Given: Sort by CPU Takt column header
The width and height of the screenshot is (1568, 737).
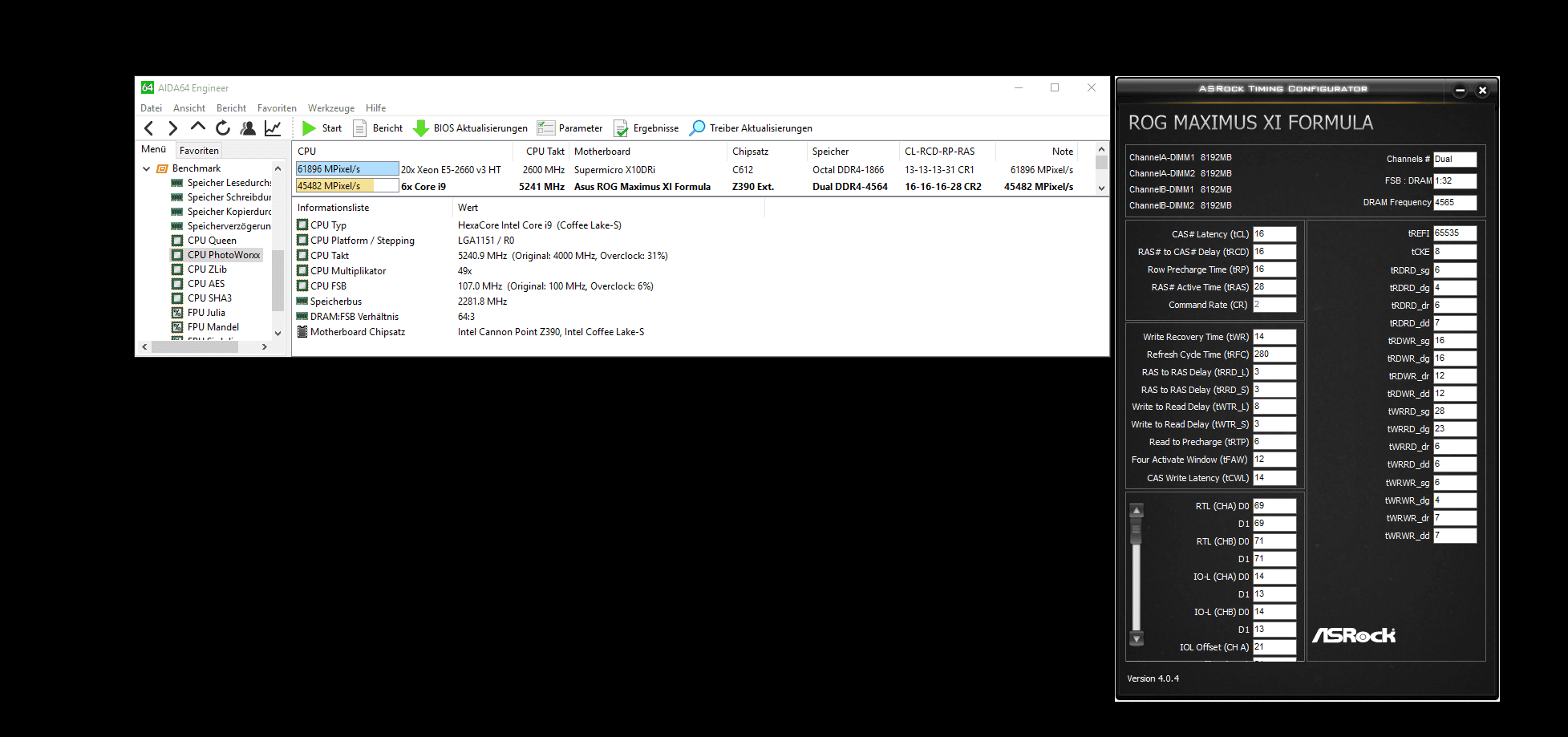Looking at the screenshot, I should 541,152.
